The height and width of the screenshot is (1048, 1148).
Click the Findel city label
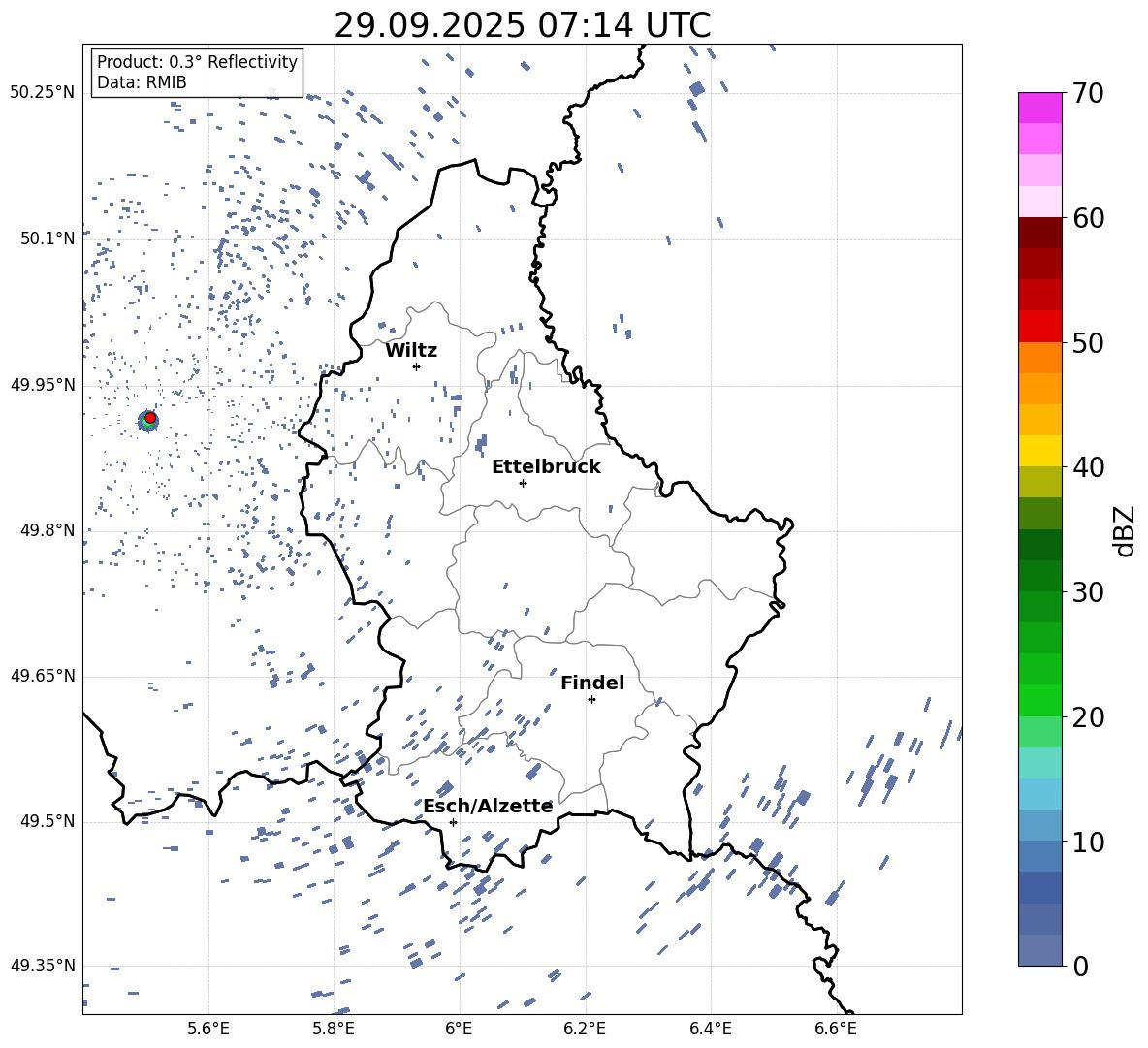(592, 683)
